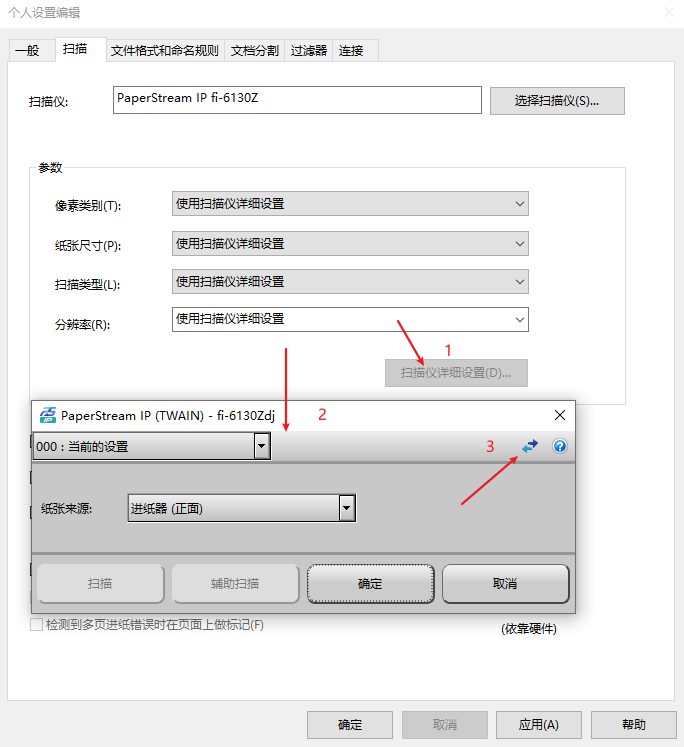This screenshot has height=747, width=684.
Task: Open the 000 : 当前的设置 profile dropdown
Action: click(151, 446)
